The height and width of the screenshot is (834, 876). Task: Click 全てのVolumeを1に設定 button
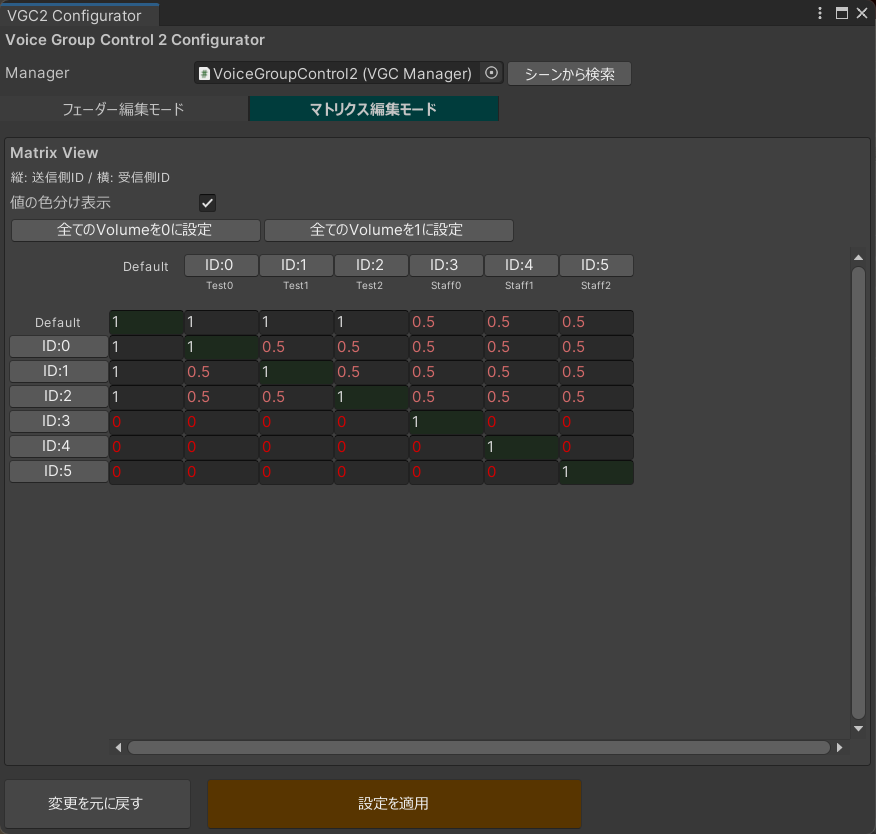tap(389, 230)
